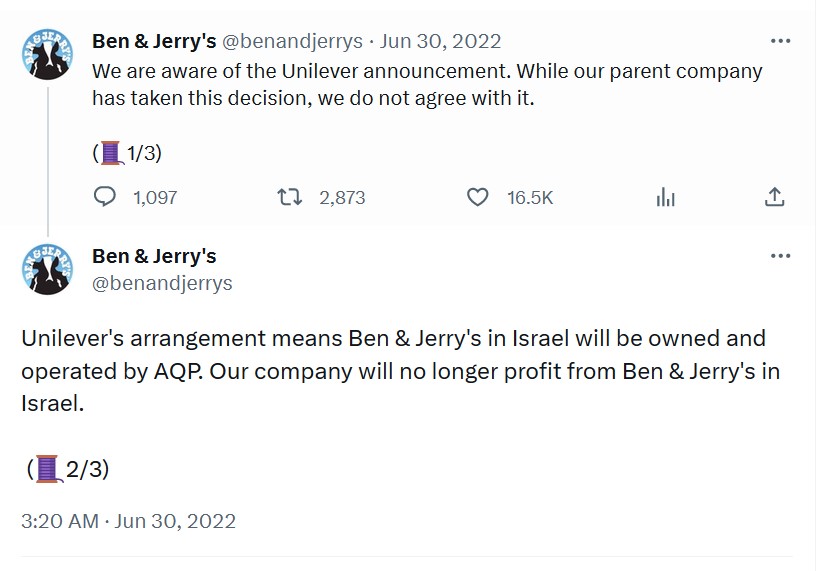Click the @benandjerrys handle under the second tweet's name
The image size is (819, 571).
click(x=162, y=283)
